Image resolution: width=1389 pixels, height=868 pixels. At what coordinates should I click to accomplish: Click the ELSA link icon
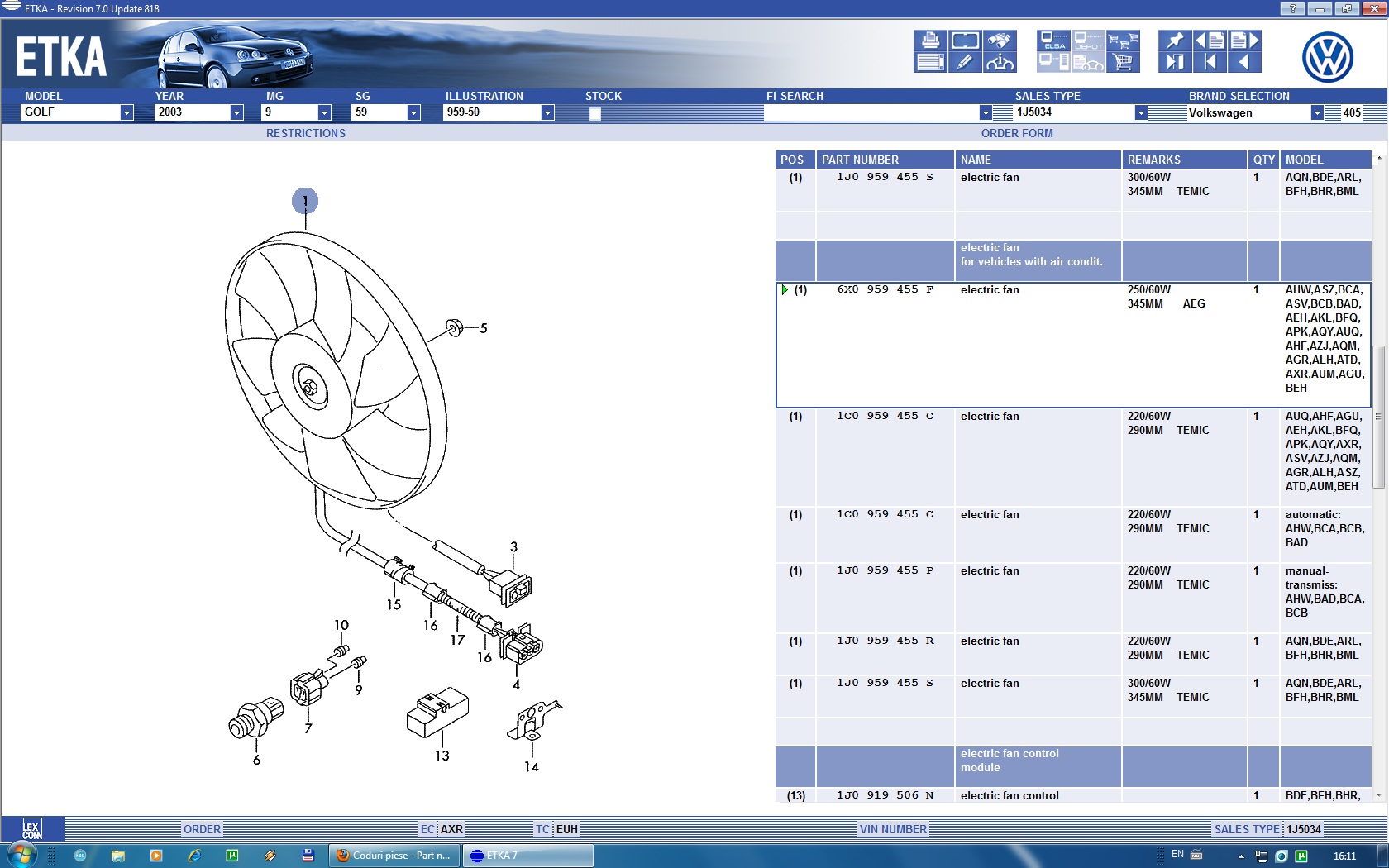click(1054, 41)
